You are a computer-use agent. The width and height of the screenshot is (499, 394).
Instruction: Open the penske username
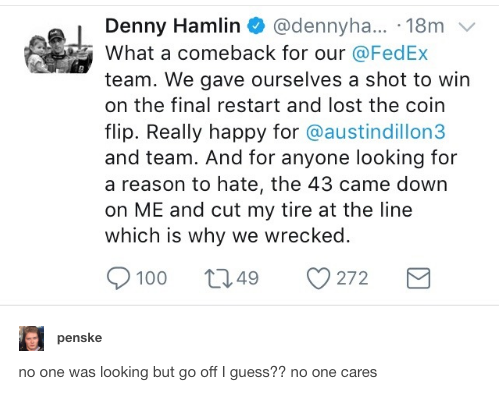[x=79, y=338]
